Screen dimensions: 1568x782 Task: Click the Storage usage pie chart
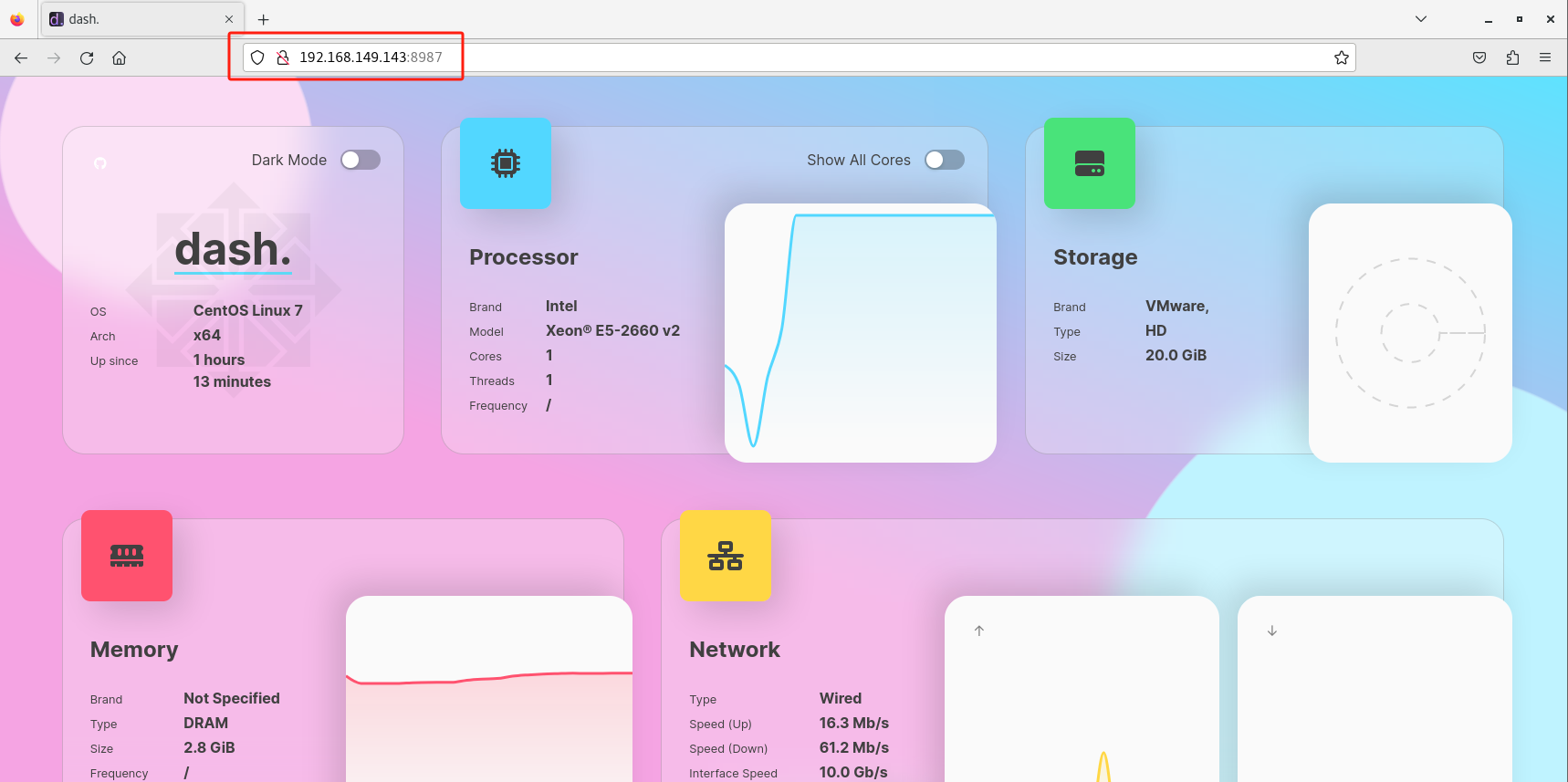click(x=1410, y=333)
